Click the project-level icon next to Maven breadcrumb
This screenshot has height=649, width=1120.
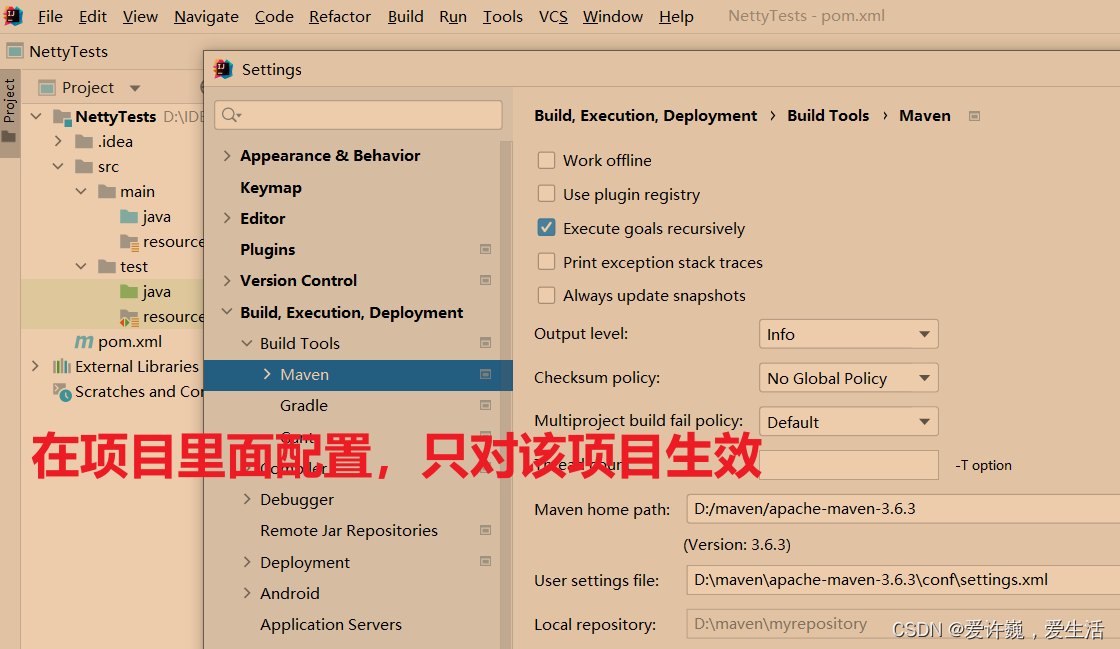(x=974, y=116)
